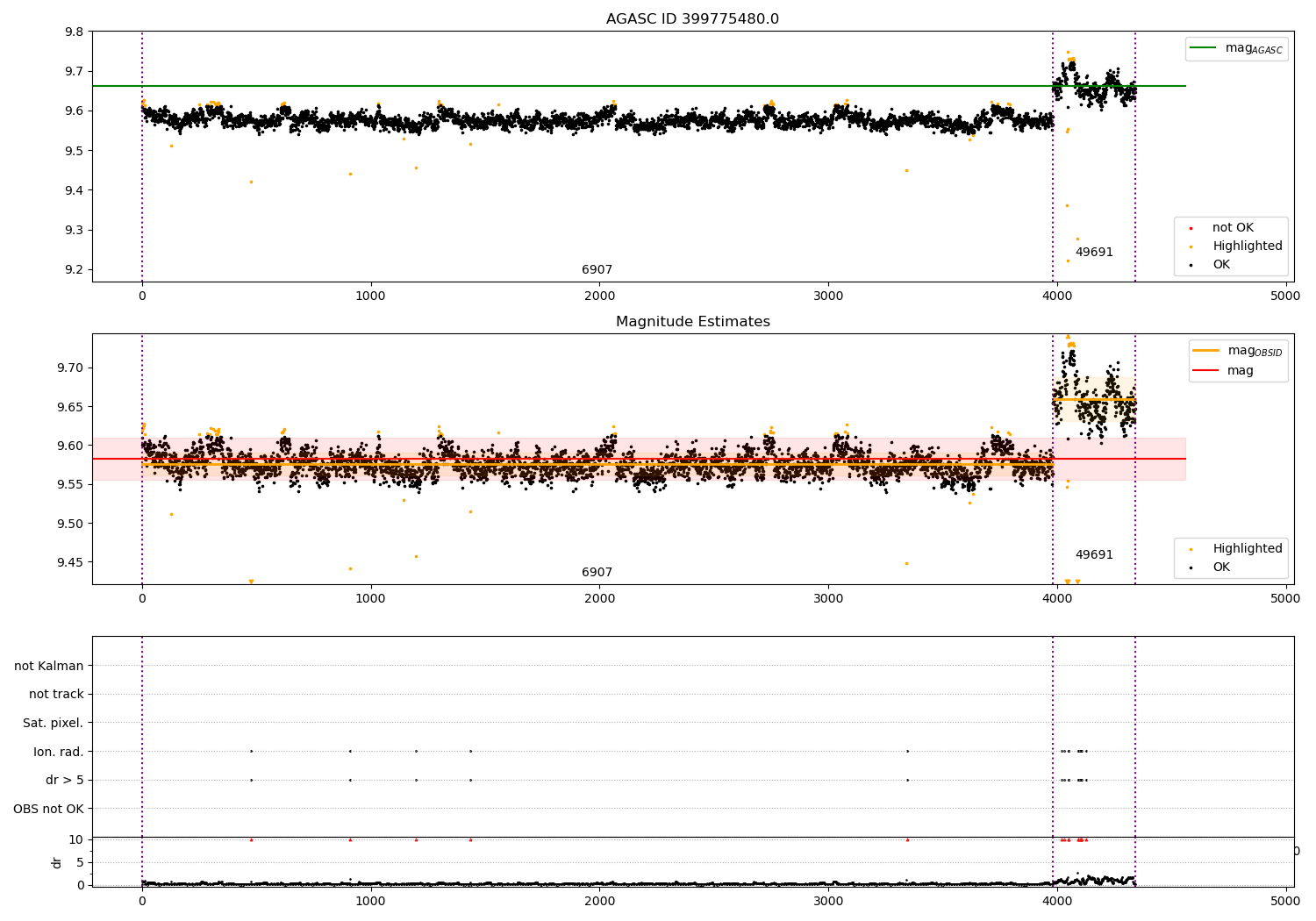Click the 1000 x-axis tick under top plot
This screenshot has width=1316, height=921.
371,296
